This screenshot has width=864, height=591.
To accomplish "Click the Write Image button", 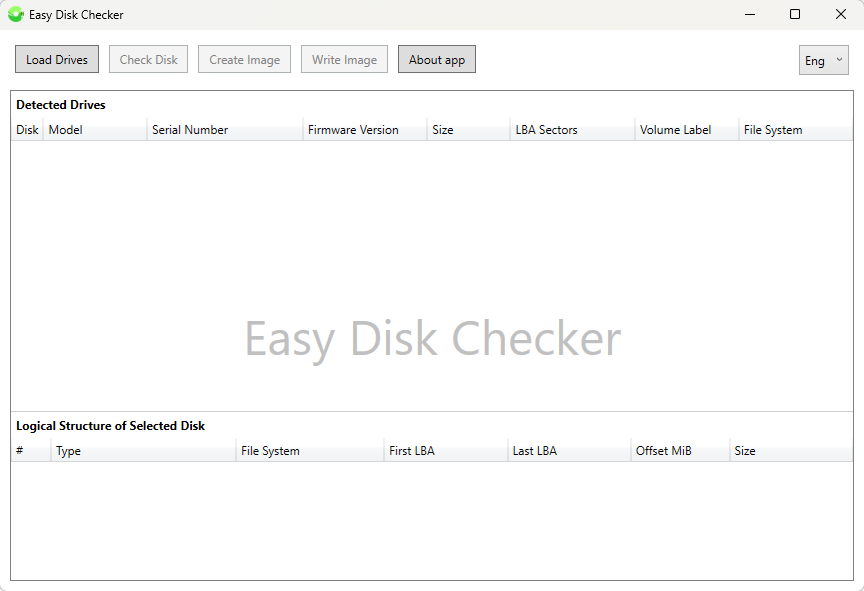I will (344, 59).
